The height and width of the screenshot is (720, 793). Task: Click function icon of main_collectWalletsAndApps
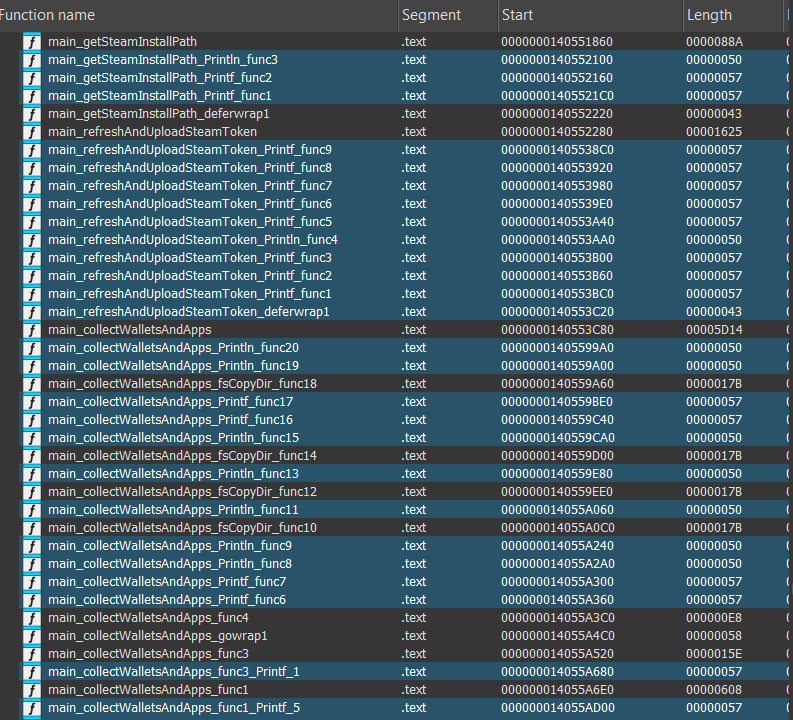(32, 330)
